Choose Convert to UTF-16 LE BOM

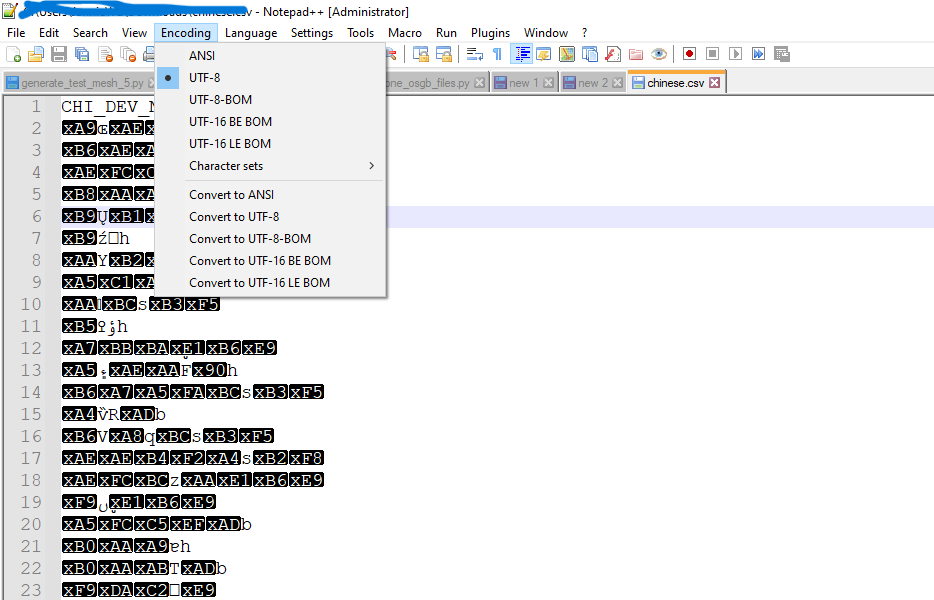click(270, 283)
